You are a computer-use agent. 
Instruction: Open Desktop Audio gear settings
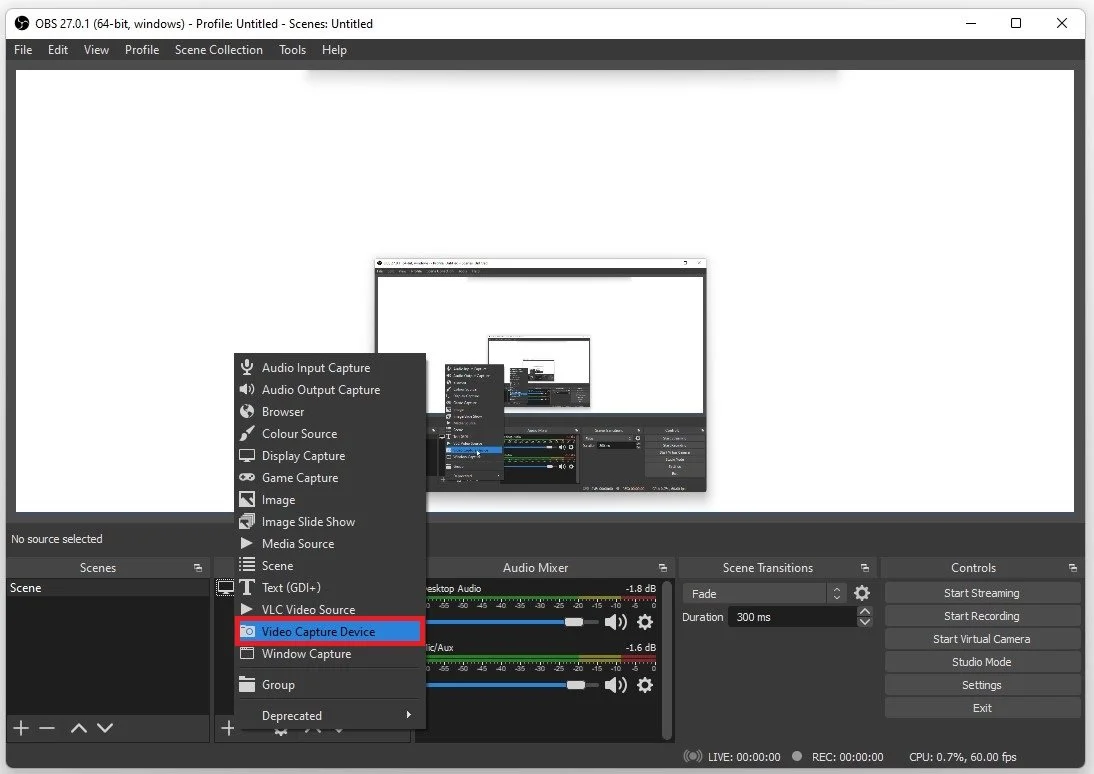[645, 622]
